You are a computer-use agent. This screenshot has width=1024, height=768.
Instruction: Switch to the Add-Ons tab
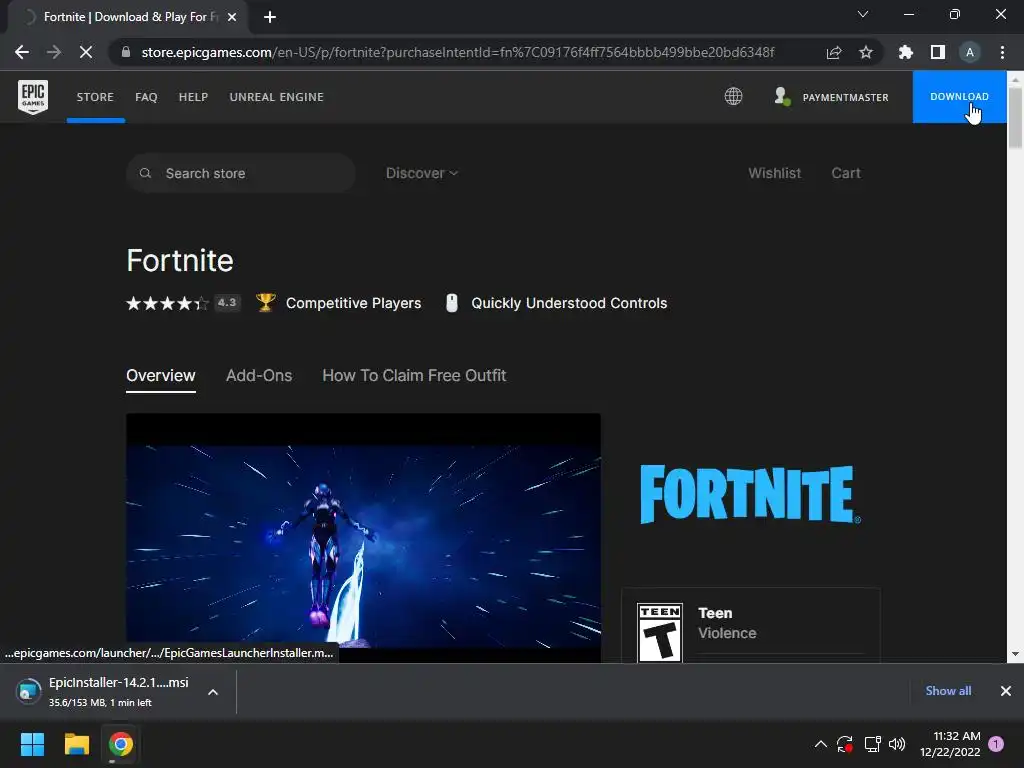(259, 376)
